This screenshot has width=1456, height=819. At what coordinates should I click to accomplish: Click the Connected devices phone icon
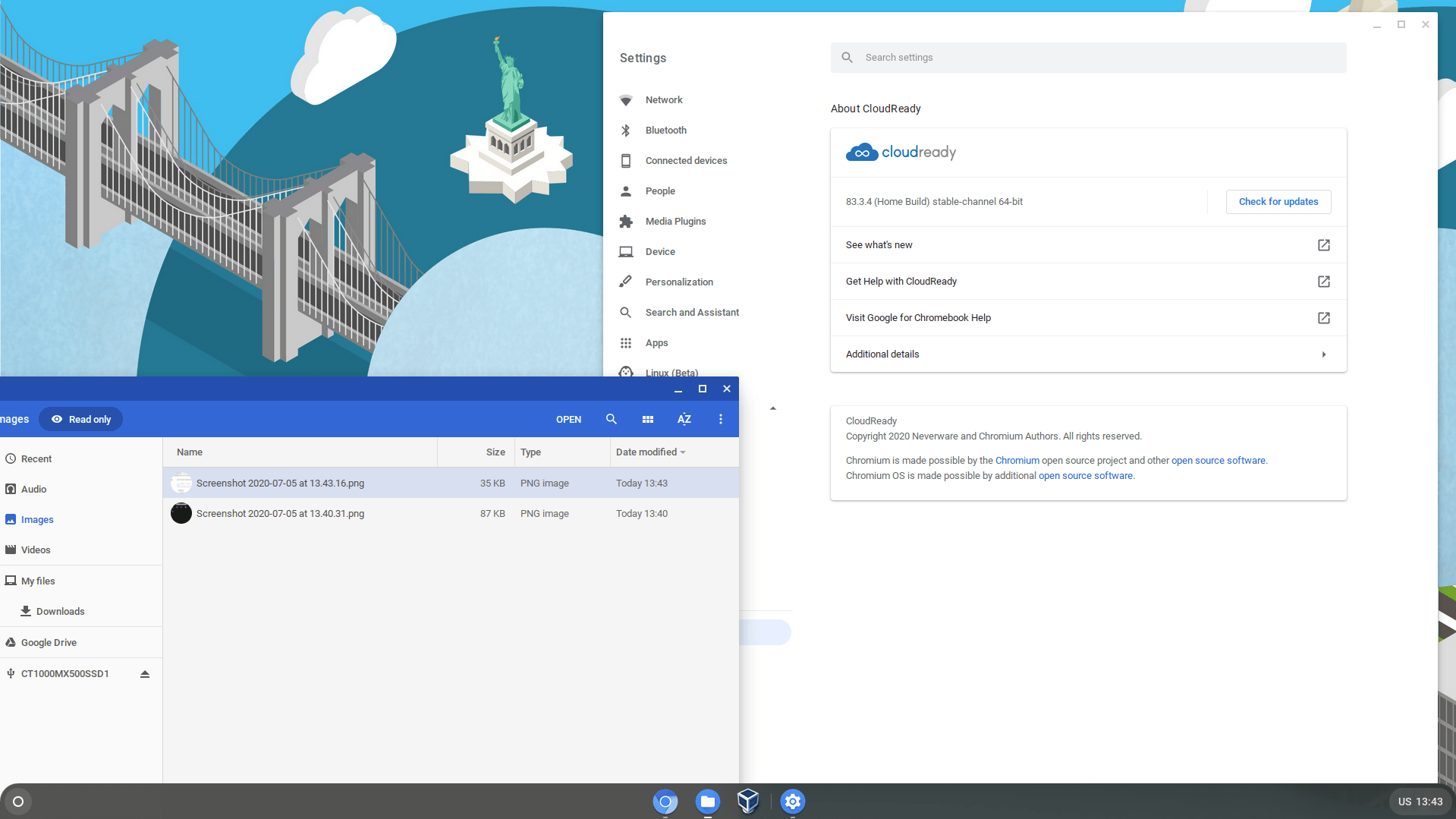tap(626, 161)
